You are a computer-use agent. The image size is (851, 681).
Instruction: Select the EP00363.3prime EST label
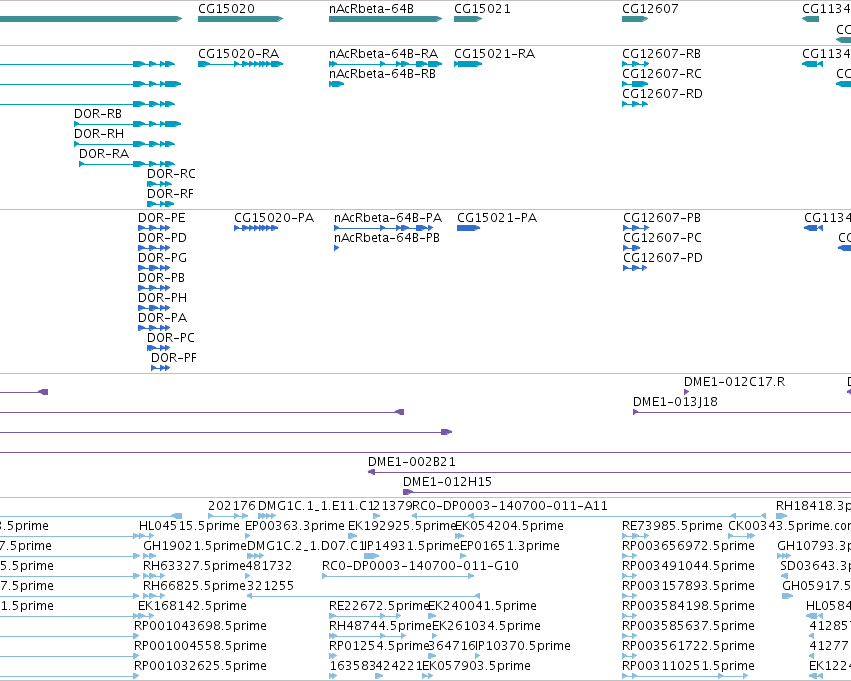tap(295, 526)
